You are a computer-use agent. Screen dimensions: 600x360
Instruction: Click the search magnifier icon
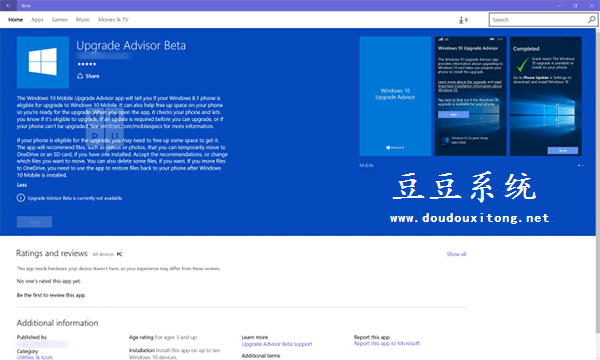point(591,20)
